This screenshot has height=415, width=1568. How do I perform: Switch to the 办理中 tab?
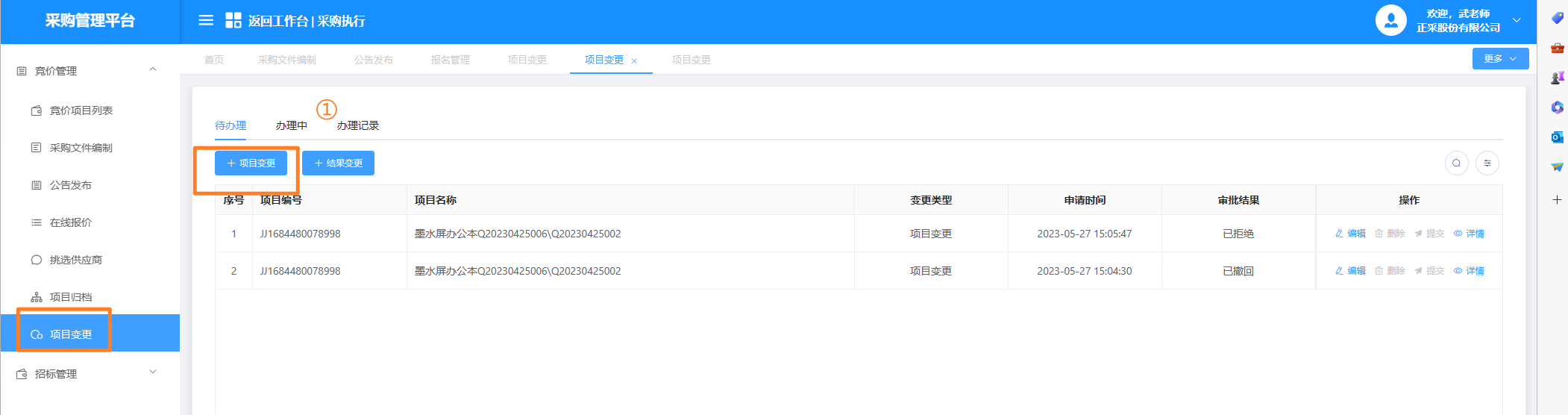tap(291, 125)
